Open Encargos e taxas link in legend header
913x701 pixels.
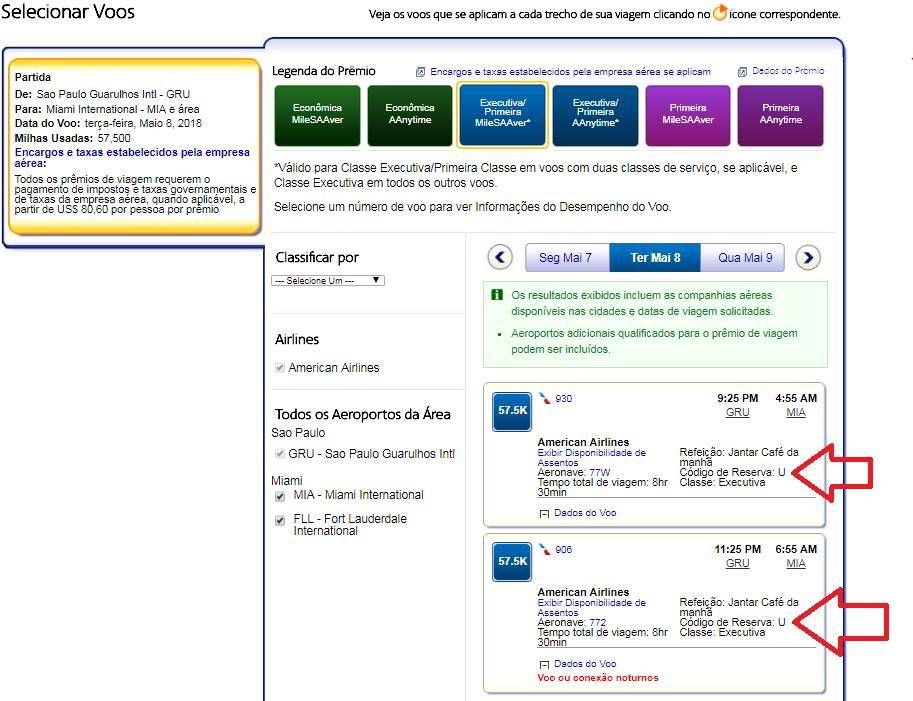click(x=570, y=72)
